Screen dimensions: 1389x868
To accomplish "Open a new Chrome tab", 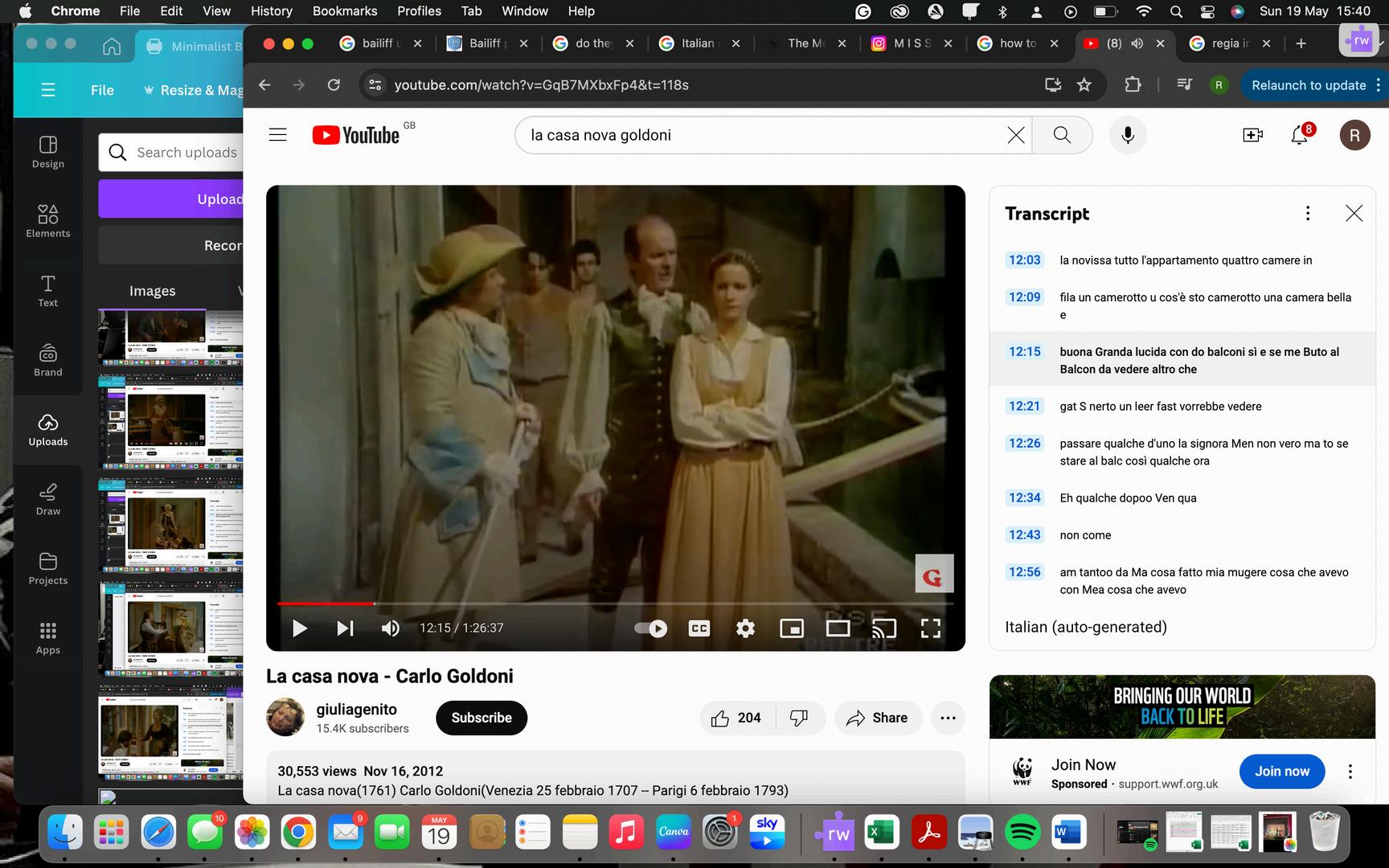I will 1301,43.
